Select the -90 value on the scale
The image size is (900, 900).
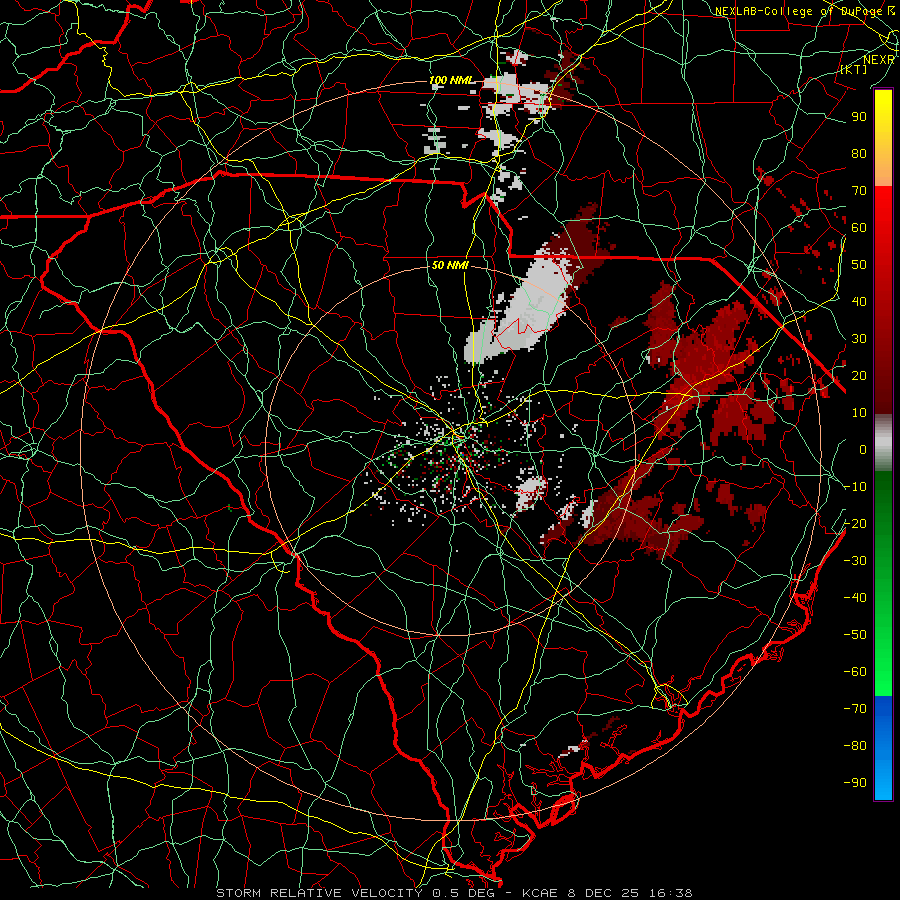855,783
